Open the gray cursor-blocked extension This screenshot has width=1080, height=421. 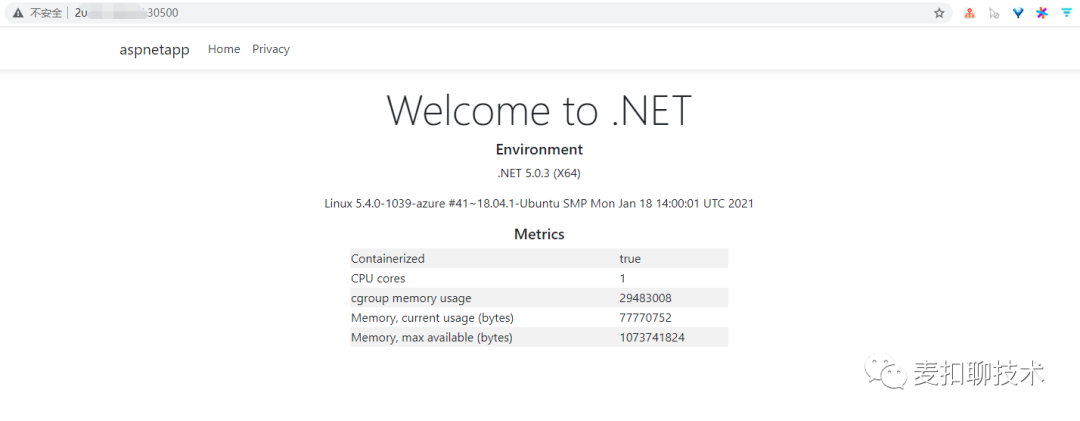(x=993, y=12)
